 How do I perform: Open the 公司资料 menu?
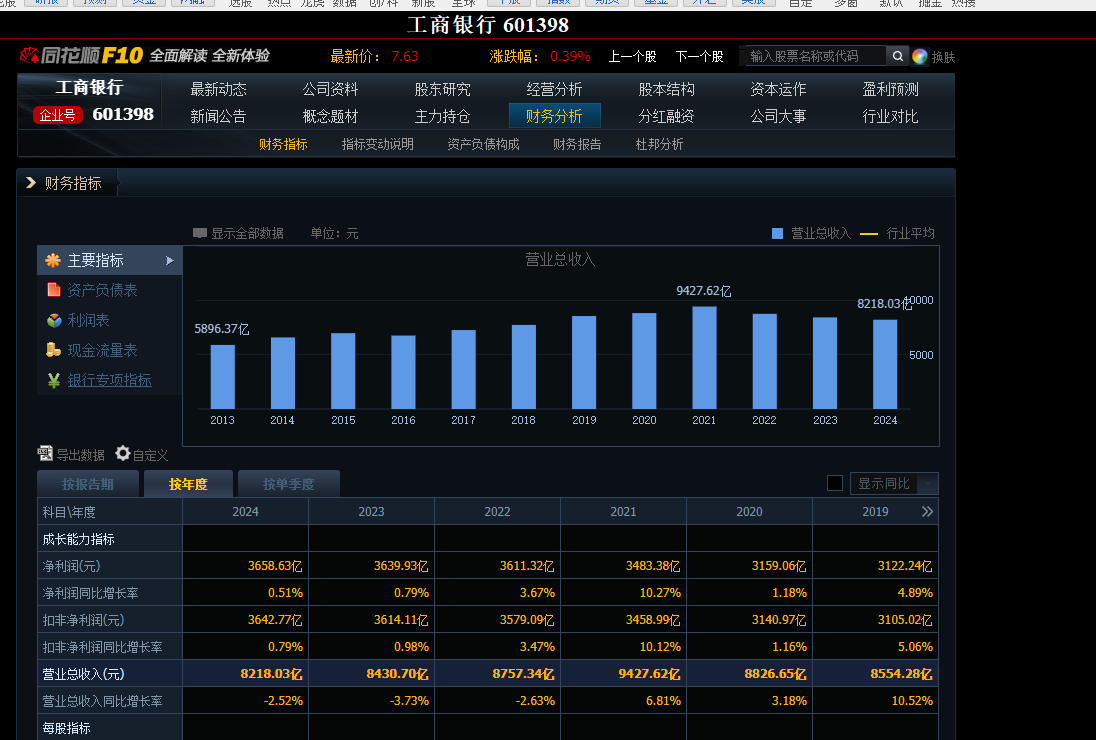330,89
